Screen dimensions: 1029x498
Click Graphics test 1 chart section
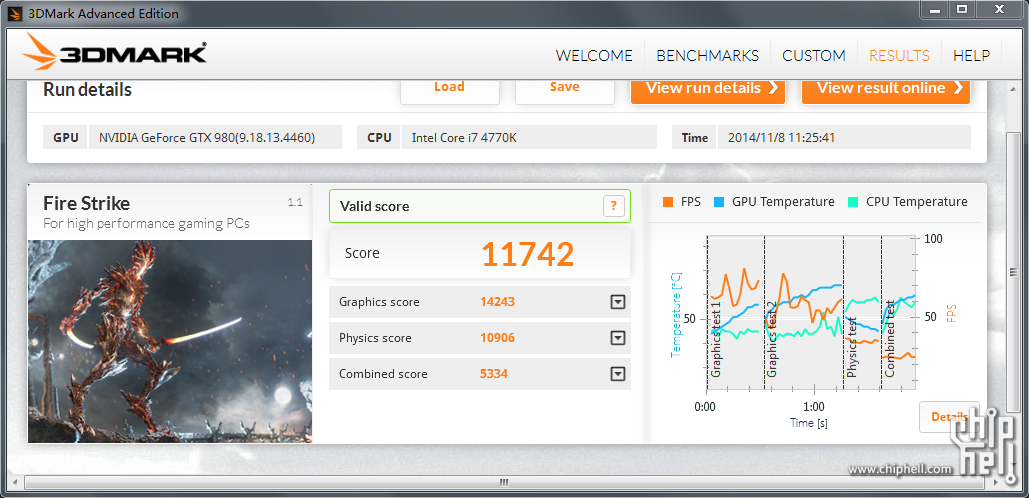(x=735, y=313)
